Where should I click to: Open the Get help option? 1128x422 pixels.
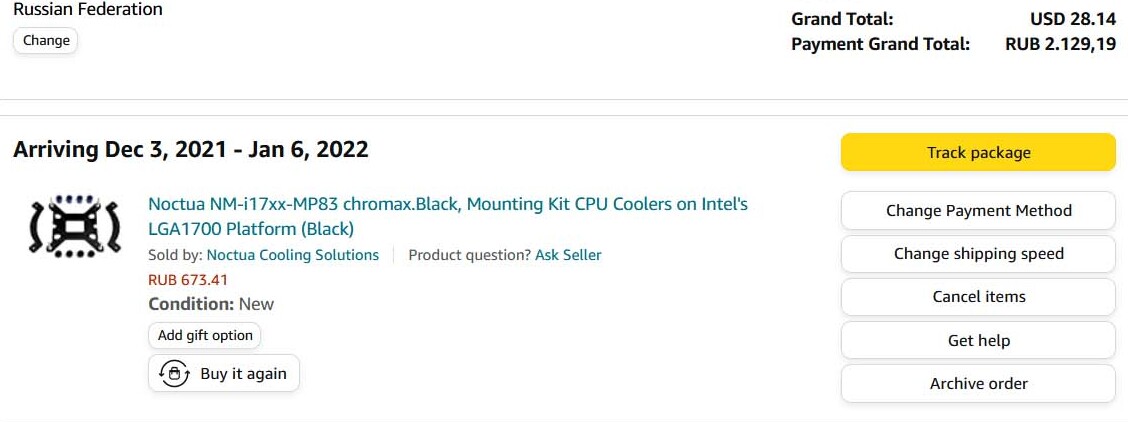click(x=978, y=341)
